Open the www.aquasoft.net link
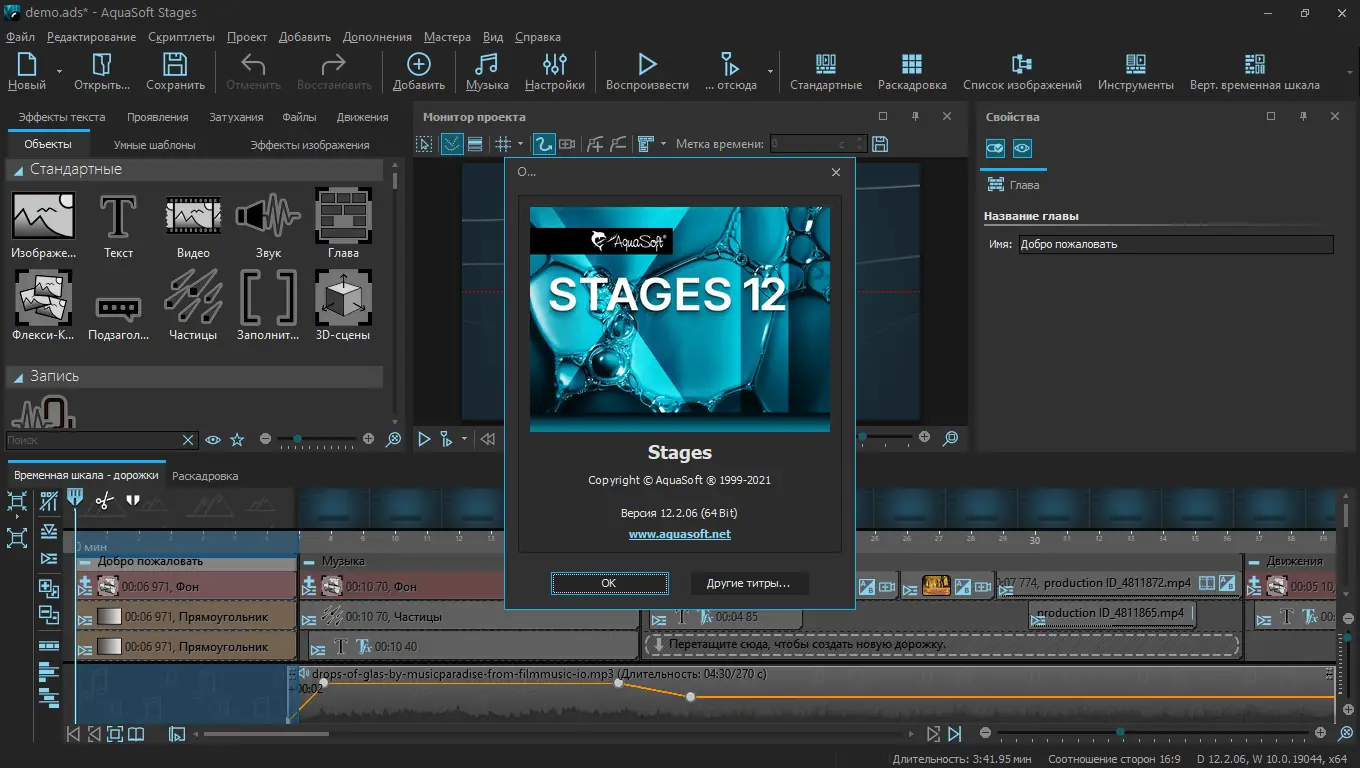The image size is (1360, 768). pos(679,534)
